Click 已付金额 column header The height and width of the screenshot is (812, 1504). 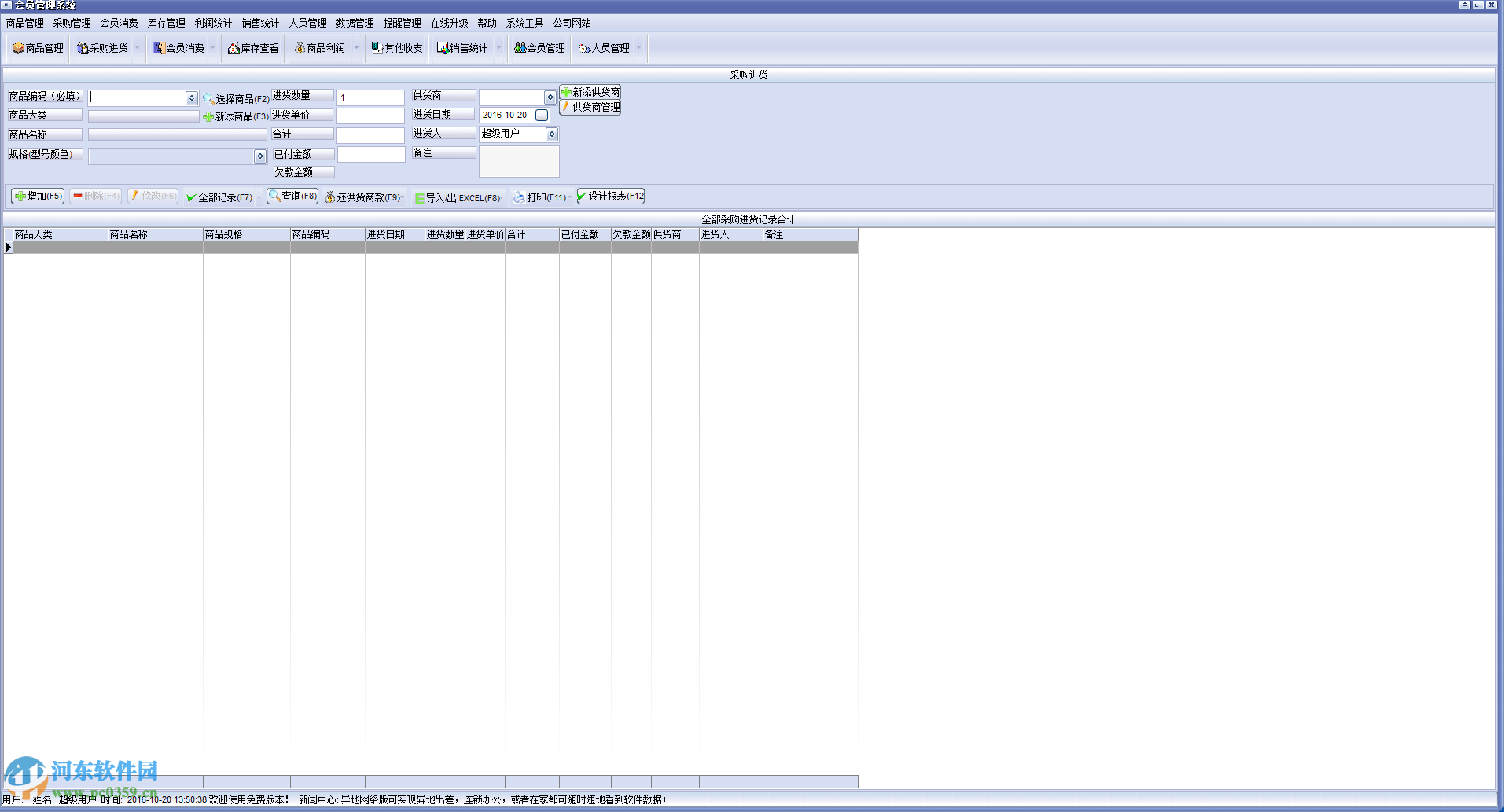click(x=586, y=234)
